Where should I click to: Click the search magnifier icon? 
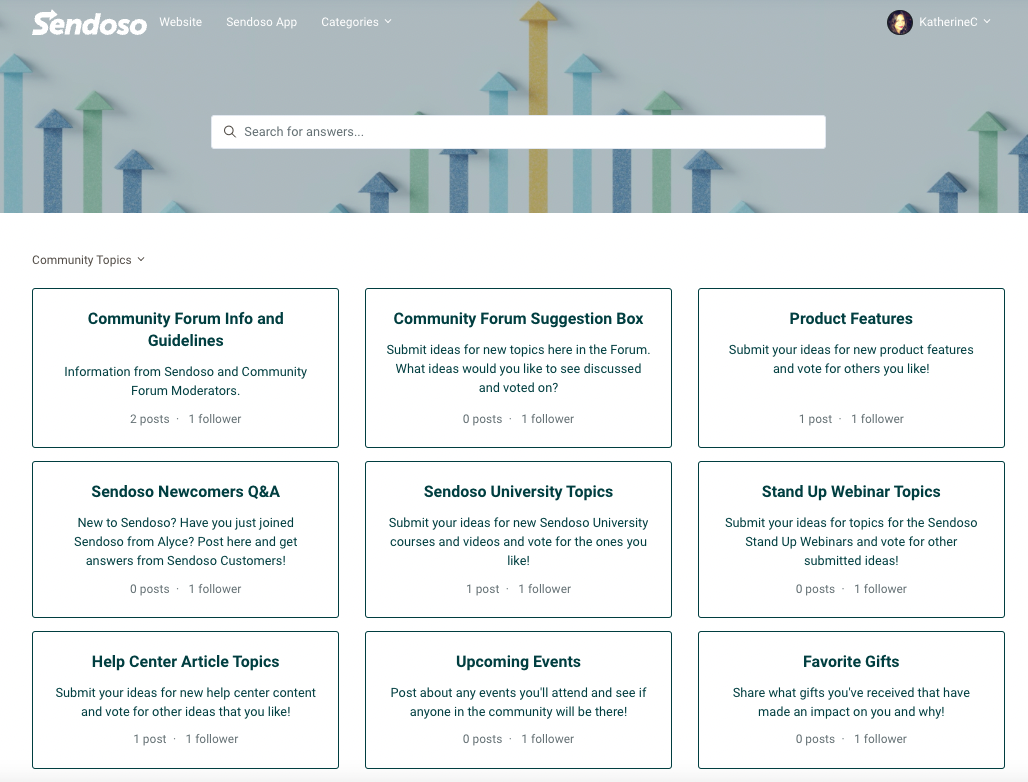click(x=229, y=132)
